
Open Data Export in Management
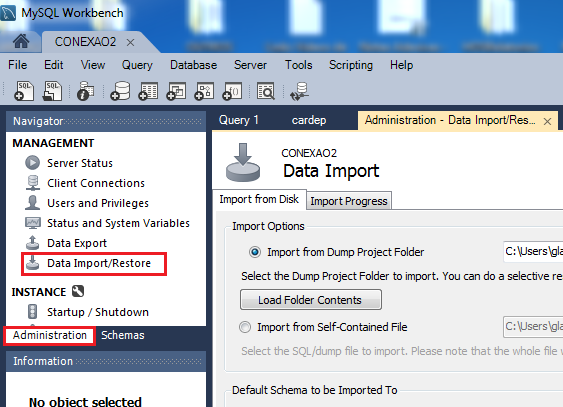point(77,243)
